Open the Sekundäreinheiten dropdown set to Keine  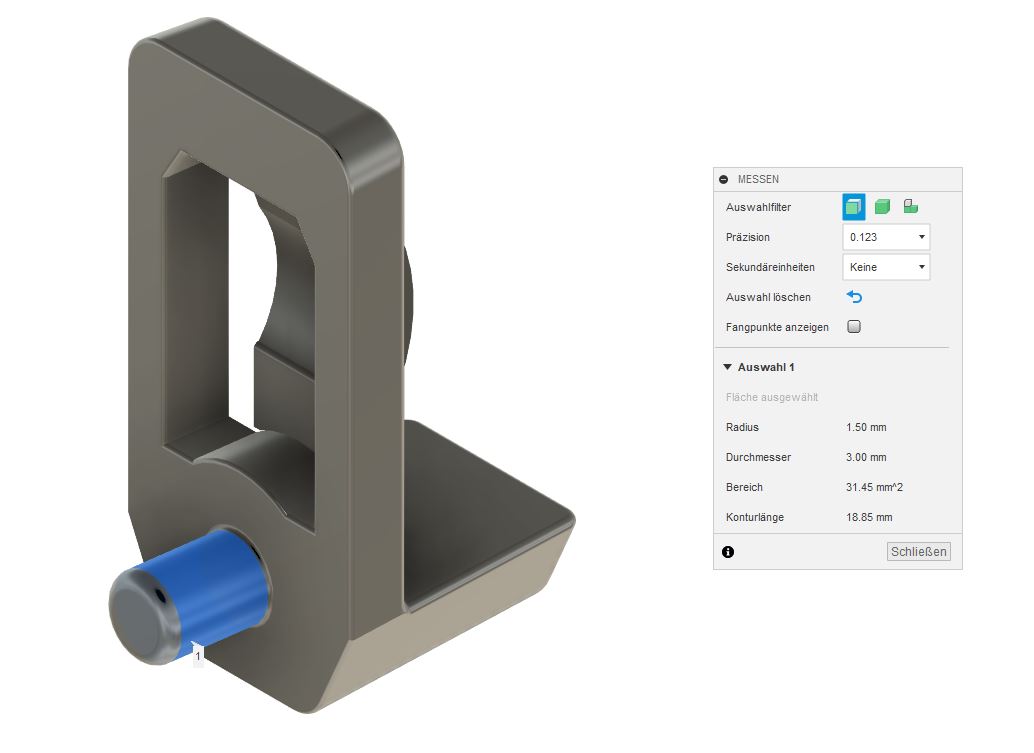886,267
